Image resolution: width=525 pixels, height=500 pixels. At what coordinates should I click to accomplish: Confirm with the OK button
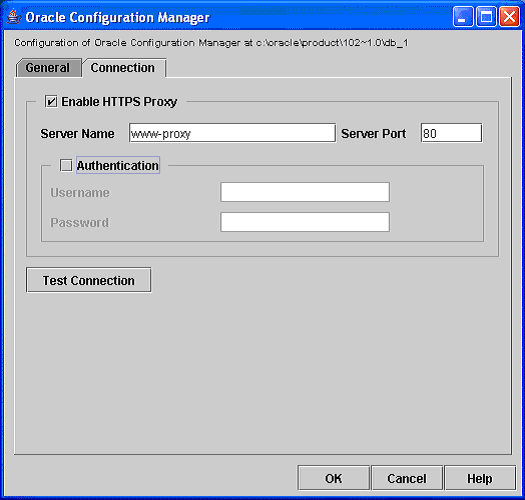tap(334, 478)
